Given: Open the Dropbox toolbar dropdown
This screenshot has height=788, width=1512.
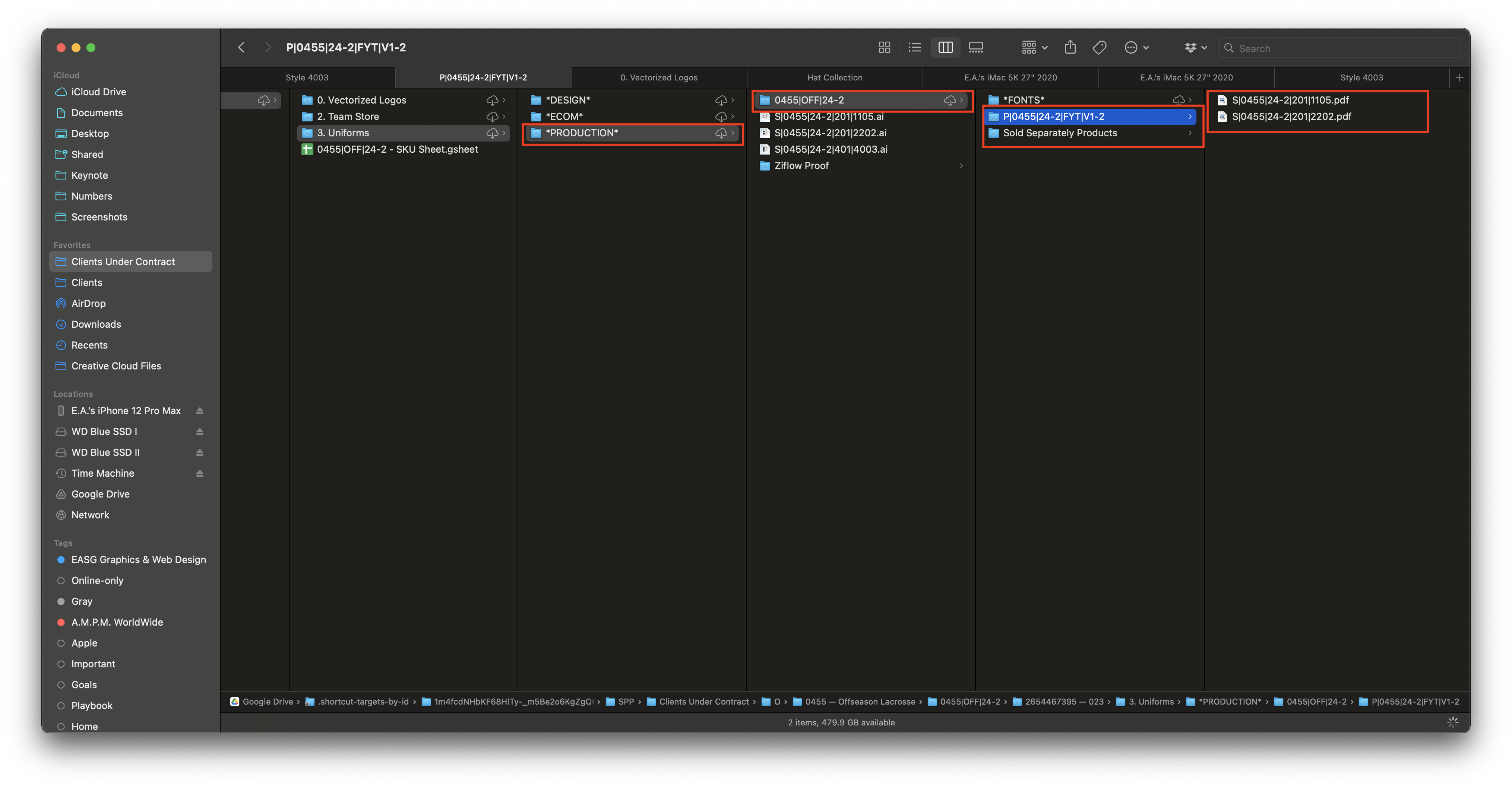Looking at the screenshot, I should (x=1196, y=48).
